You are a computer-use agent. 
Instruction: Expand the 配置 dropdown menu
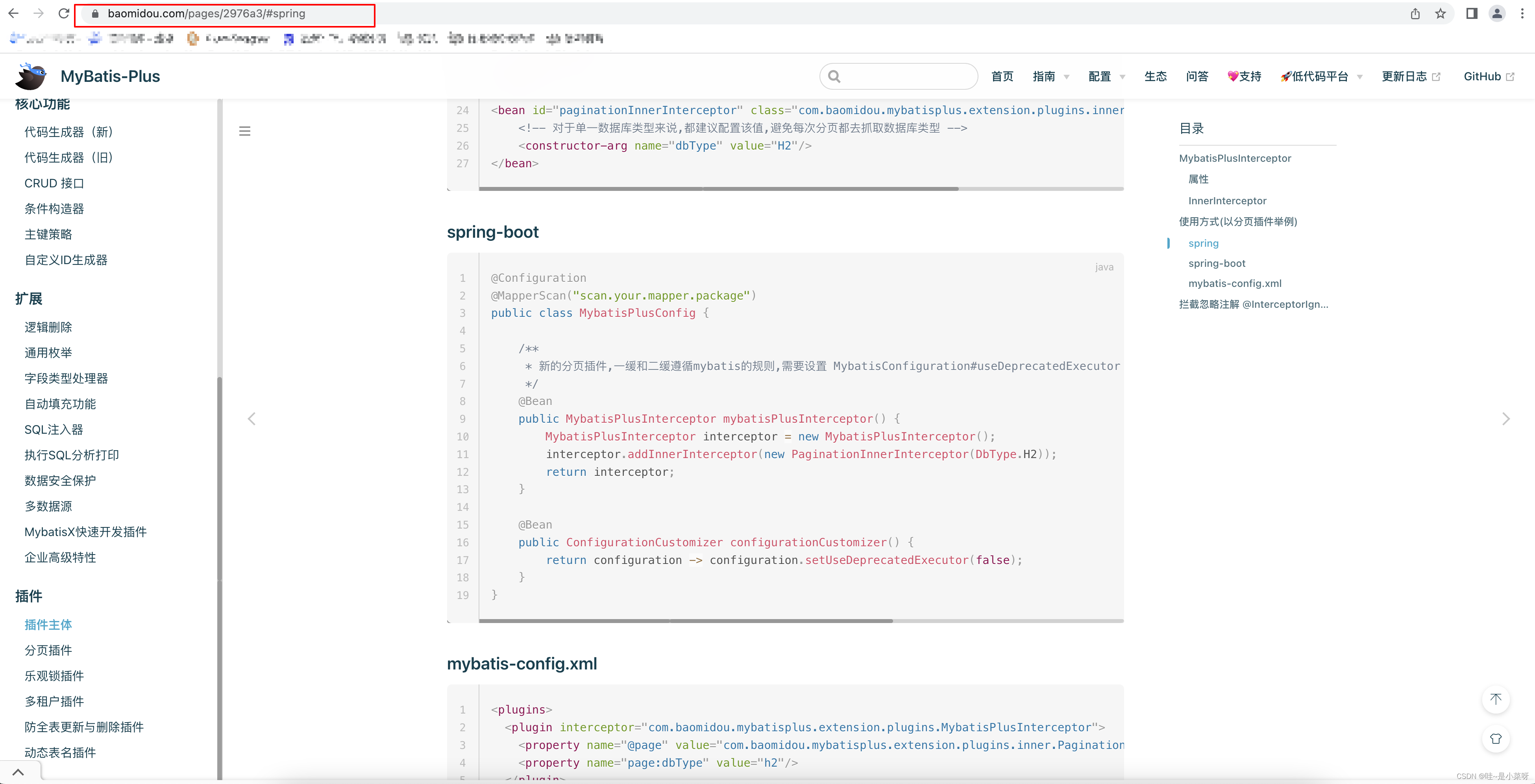[1106, 76]
